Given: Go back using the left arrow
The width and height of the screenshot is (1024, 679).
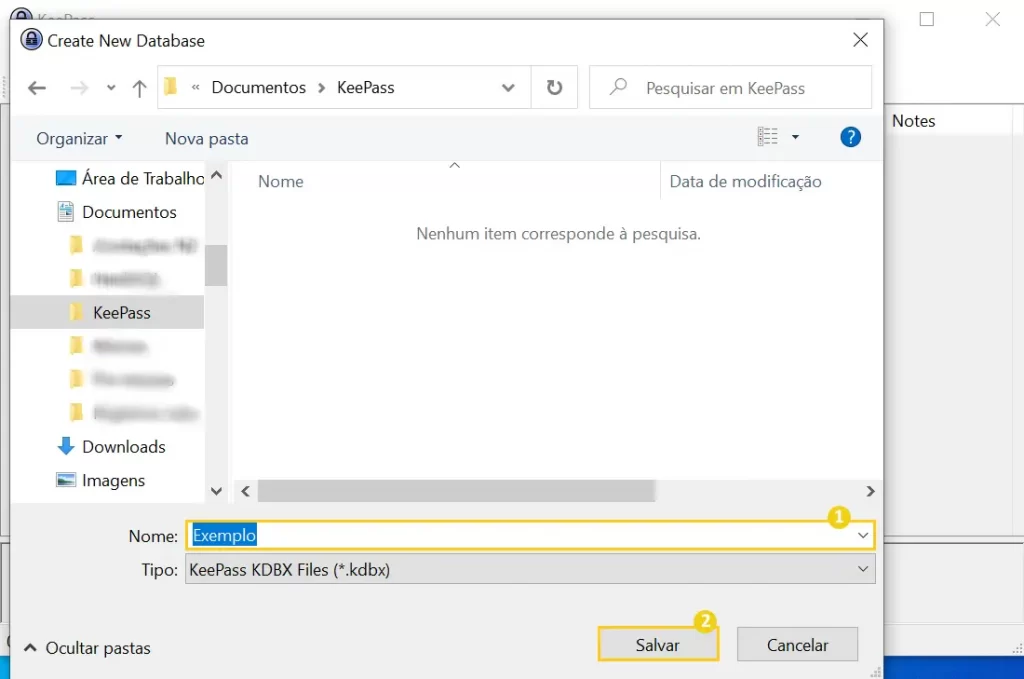Looking at the screenshot, I should pyautogui.click(x=37, y=87).
